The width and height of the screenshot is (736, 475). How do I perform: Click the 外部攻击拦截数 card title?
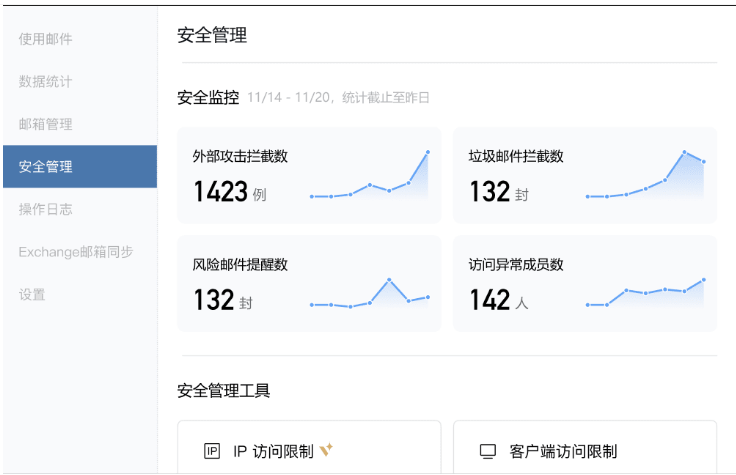pyautogui.click(x=240, y=156)
